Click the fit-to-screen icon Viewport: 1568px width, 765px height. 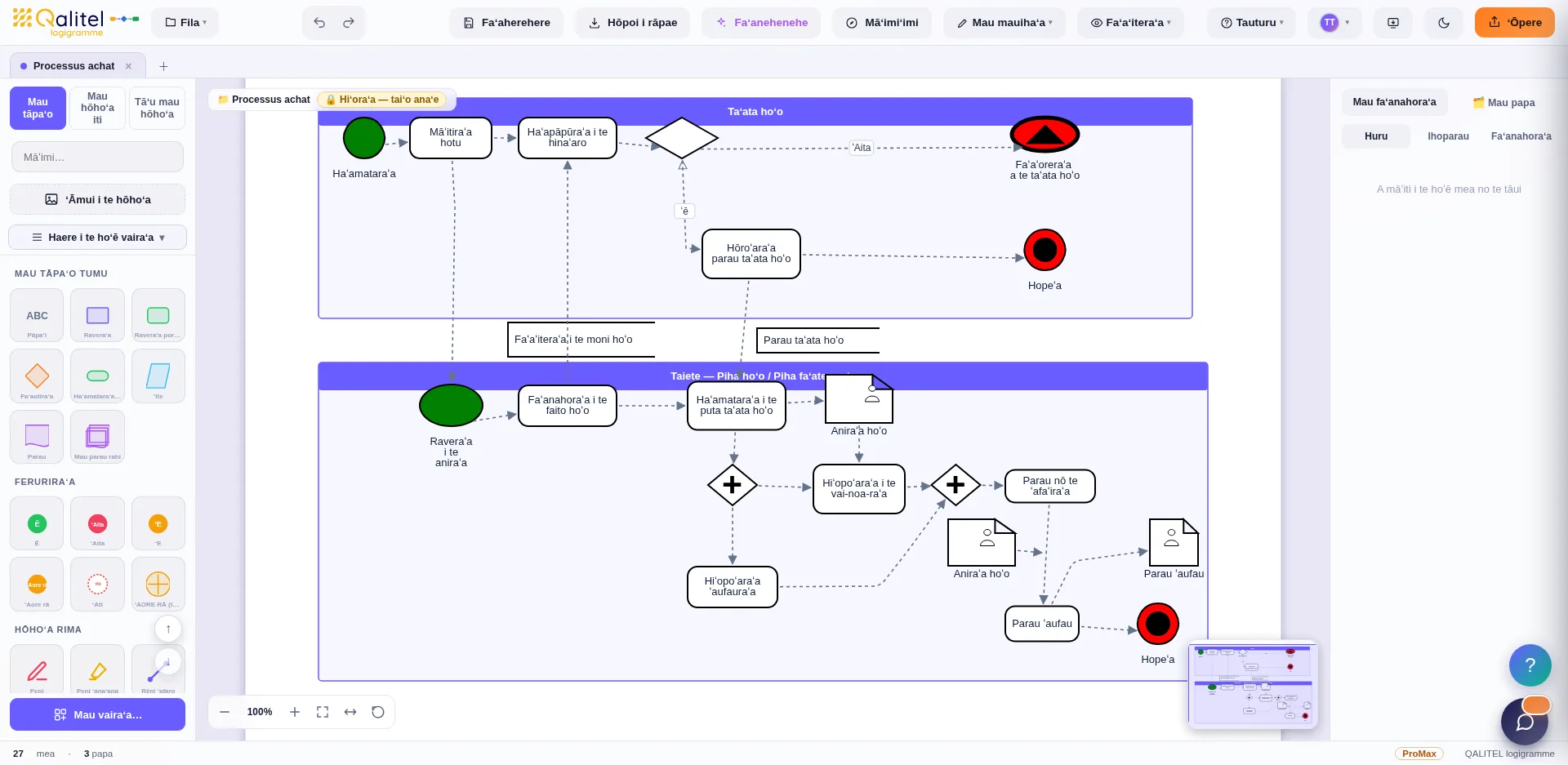[323, 712]
